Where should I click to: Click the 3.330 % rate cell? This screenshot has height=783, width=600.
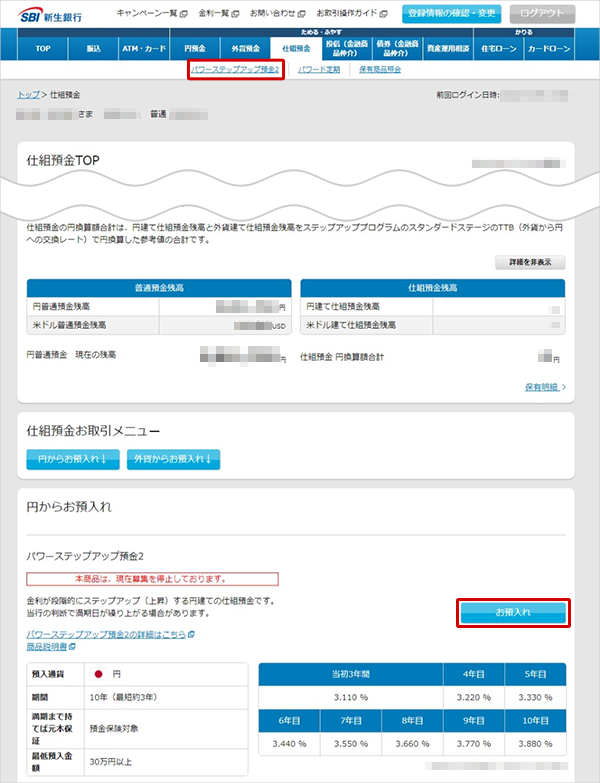(536, 698)
